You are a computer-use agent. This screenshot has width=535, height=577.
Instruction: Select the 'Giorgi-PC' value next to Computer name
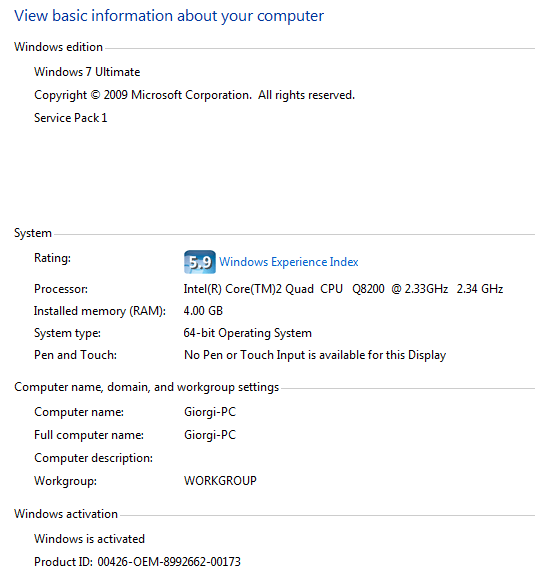point(210,412)
